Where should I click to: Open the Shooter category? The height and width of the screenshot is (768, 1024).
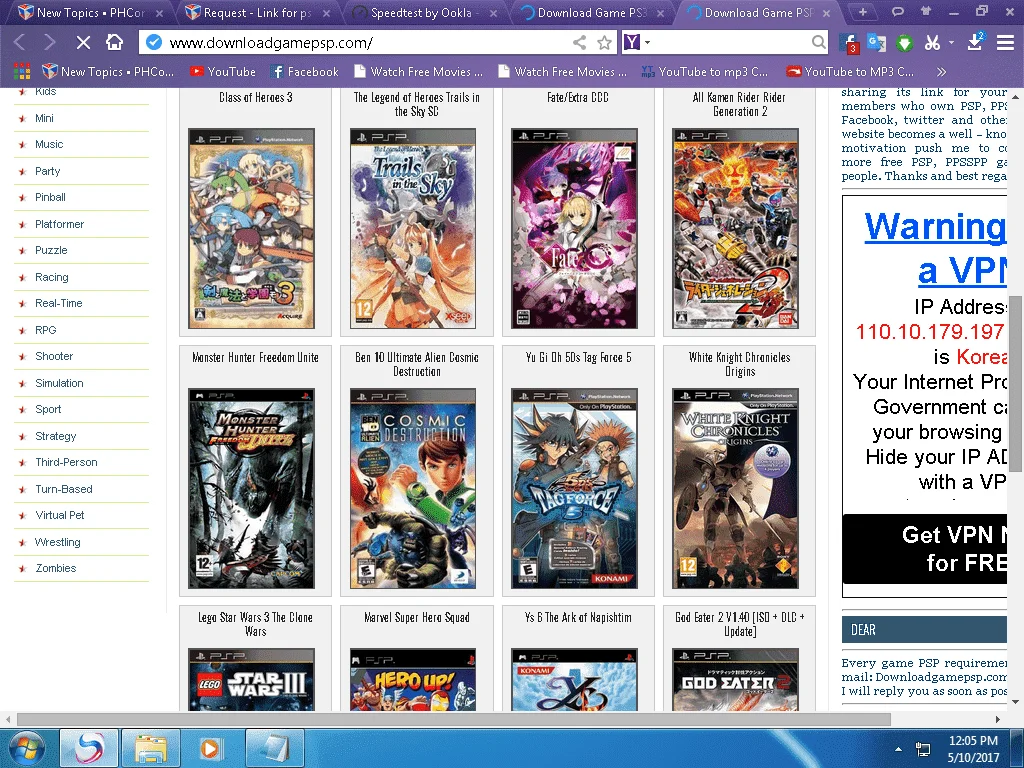[x=54, y=356]
